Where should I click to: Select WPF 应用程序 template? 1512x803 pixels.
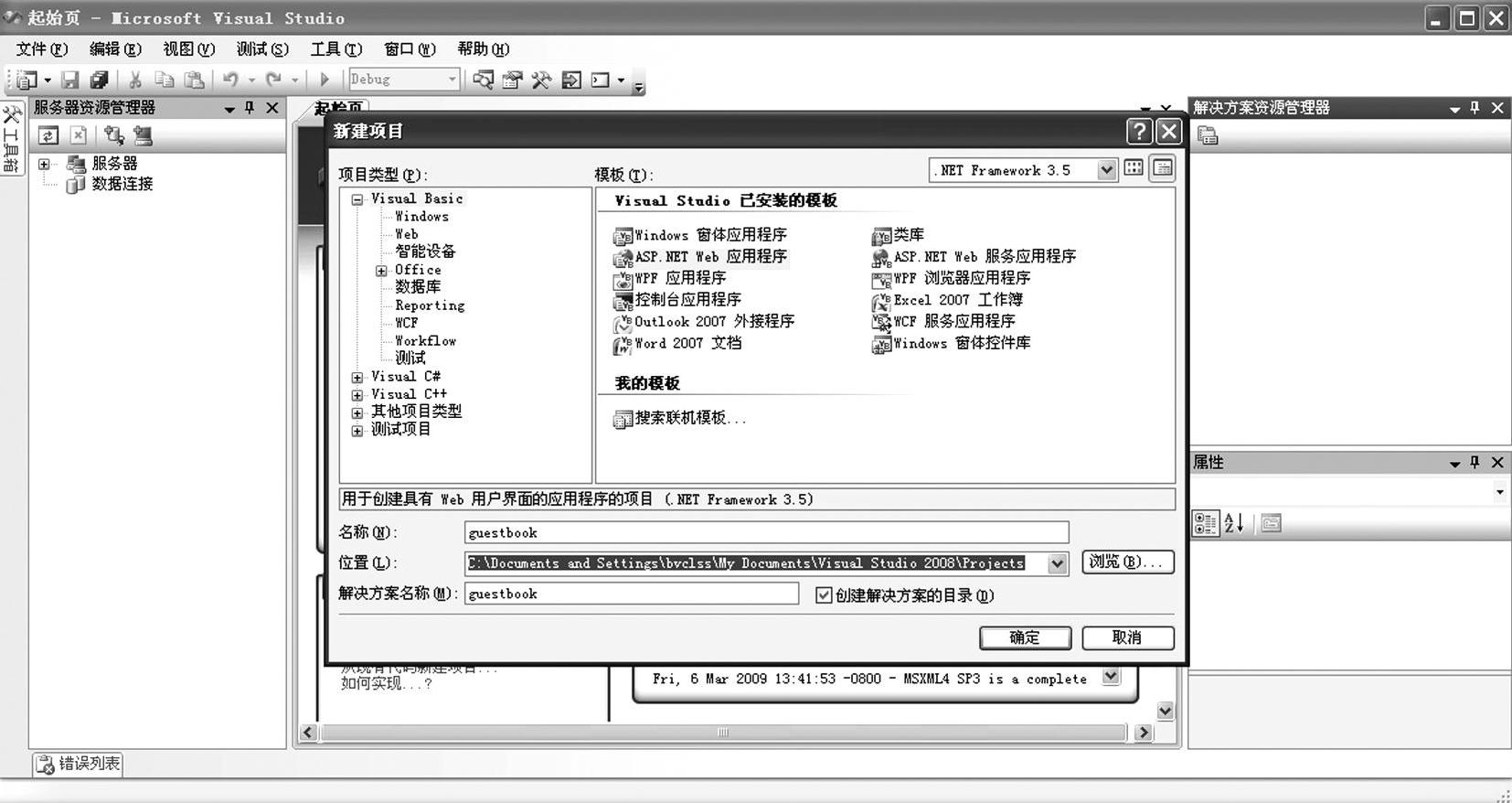670,278
